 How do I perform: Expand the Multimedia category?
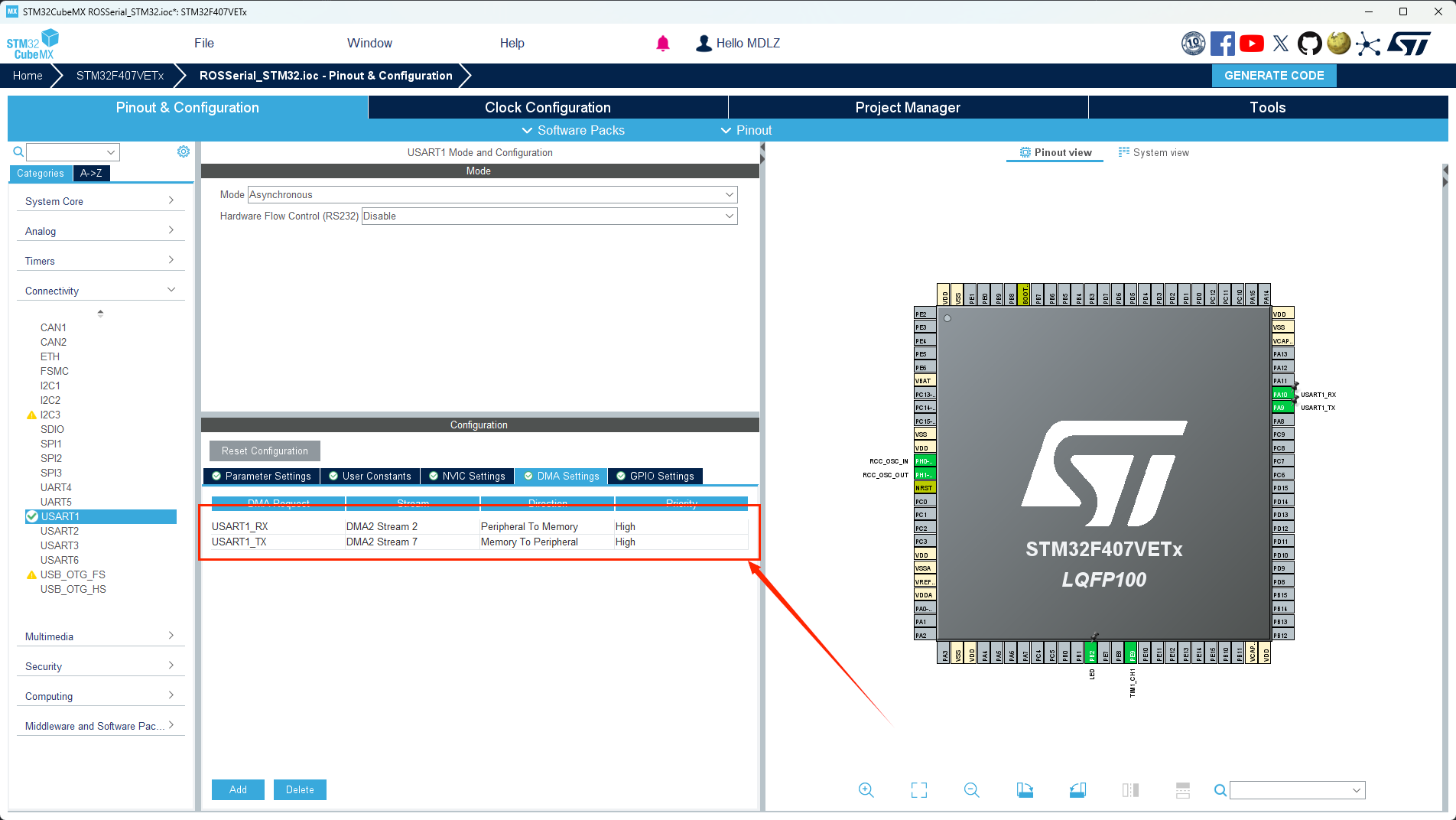[101, 636]
